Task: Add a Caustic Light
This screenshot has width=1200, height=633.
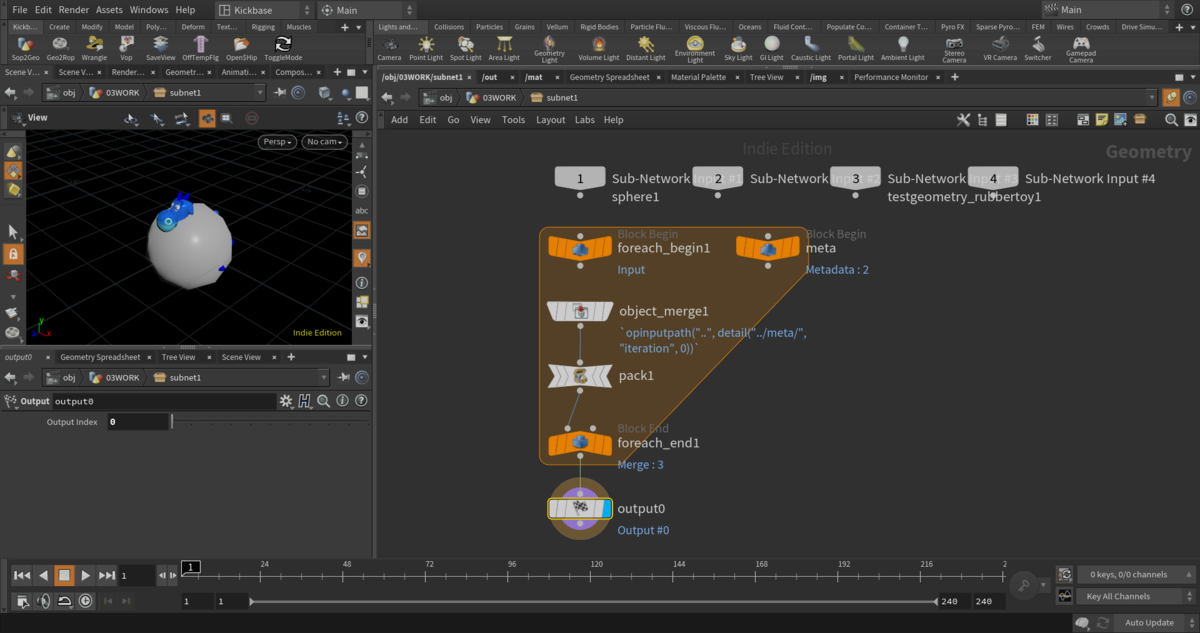Action: [810, 48]
